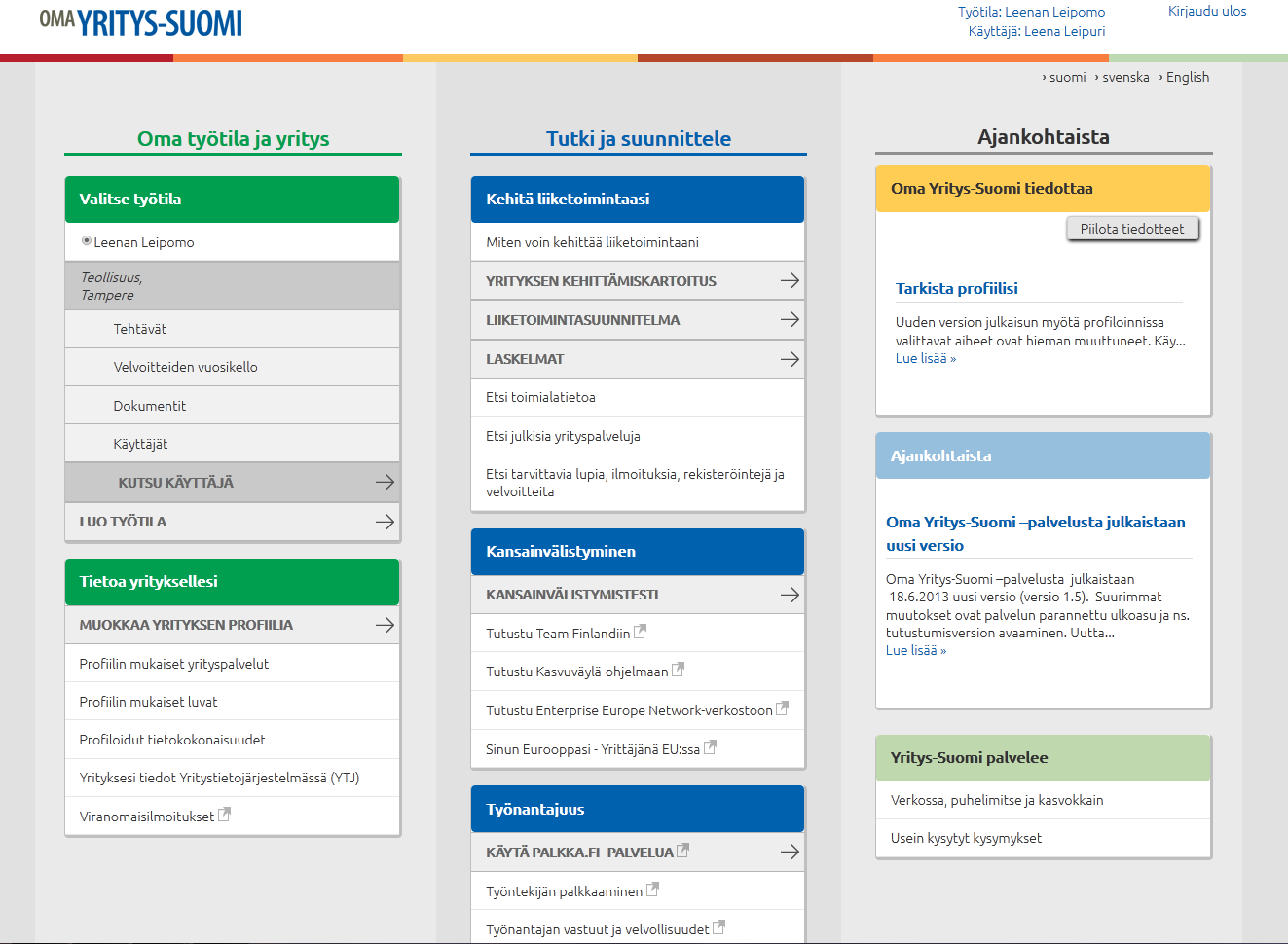Click Luo työtila button
1288x944 pixels.
coord(233,522)
